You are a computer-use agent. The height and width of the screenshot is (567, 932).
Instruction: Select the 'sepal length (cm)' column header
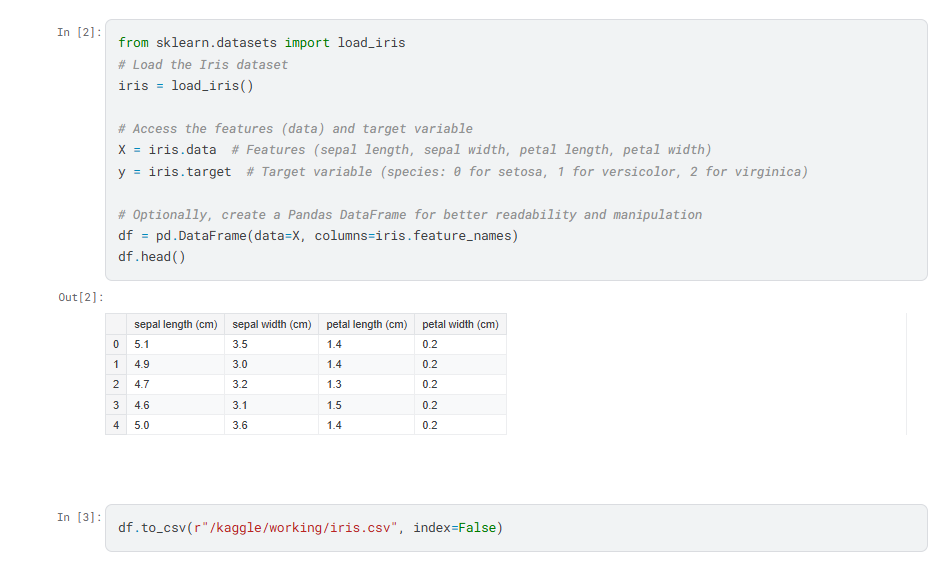click(175, 325)
